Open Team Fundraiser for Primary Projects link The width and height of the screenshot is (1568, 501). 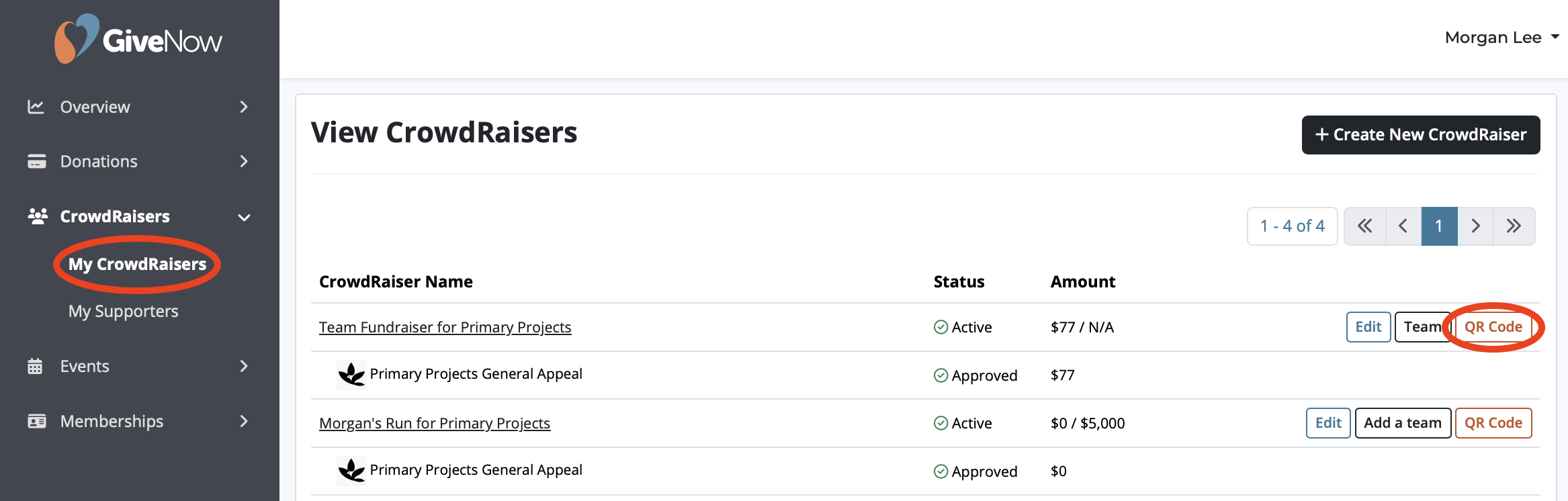[x=445, y=327]
